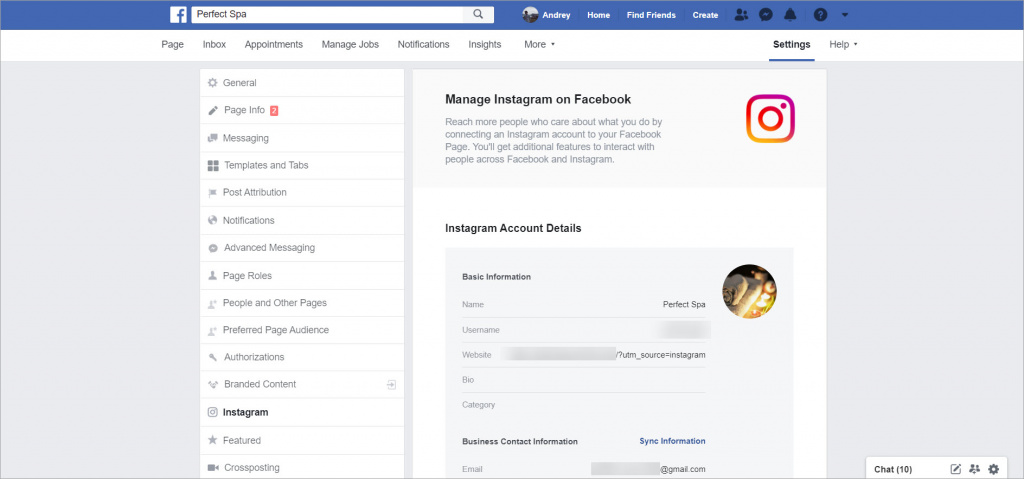Click the Preferred Page Audience icon

tap(212, 331)
